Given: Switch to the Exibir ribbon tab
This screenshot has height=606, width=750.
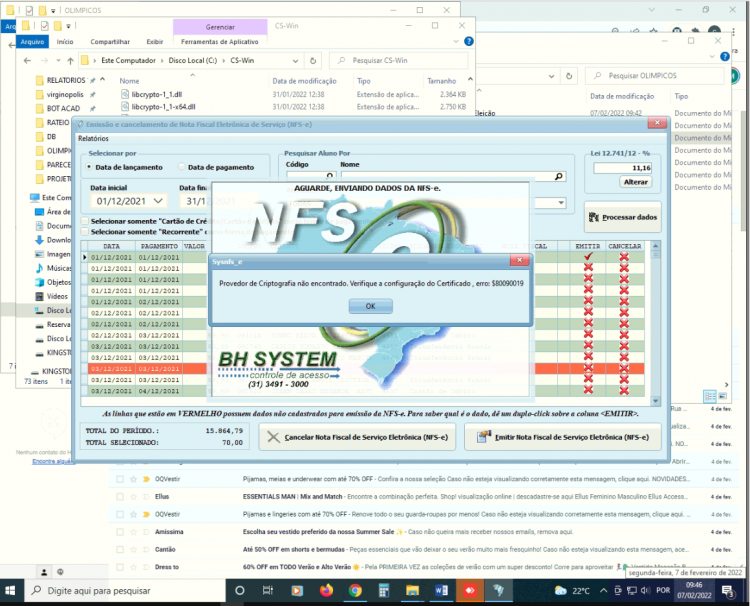Looking at the screenshot, I should pyautogui.click(x=154, y=42).
